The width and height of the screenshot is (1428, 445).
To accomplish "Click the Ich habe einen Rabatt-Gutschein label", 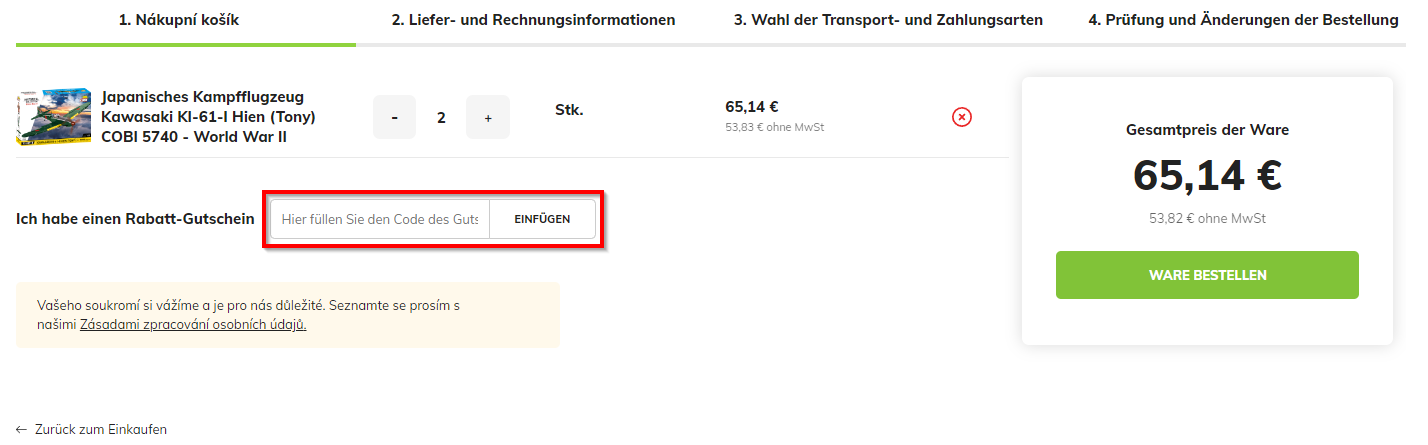I will click(x=135, y=219).
